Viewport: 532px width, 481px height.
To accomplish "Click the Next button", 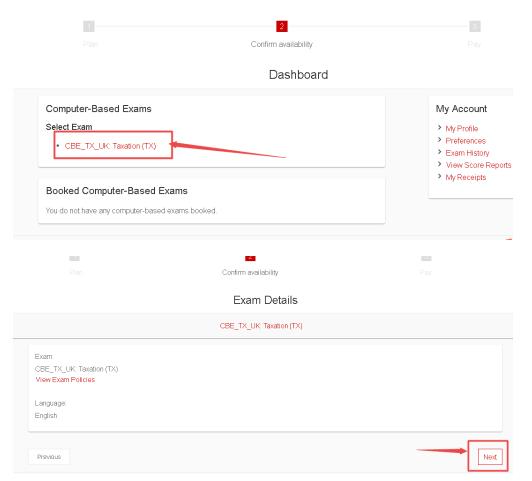I will point(490,457).
